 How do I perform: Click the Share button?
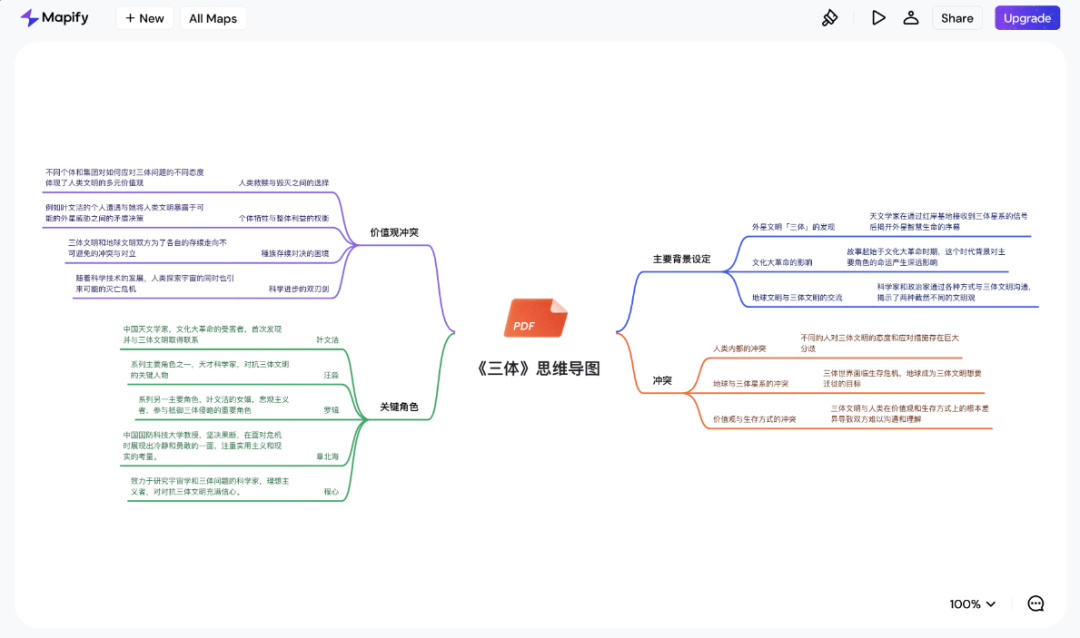(956, 17)
